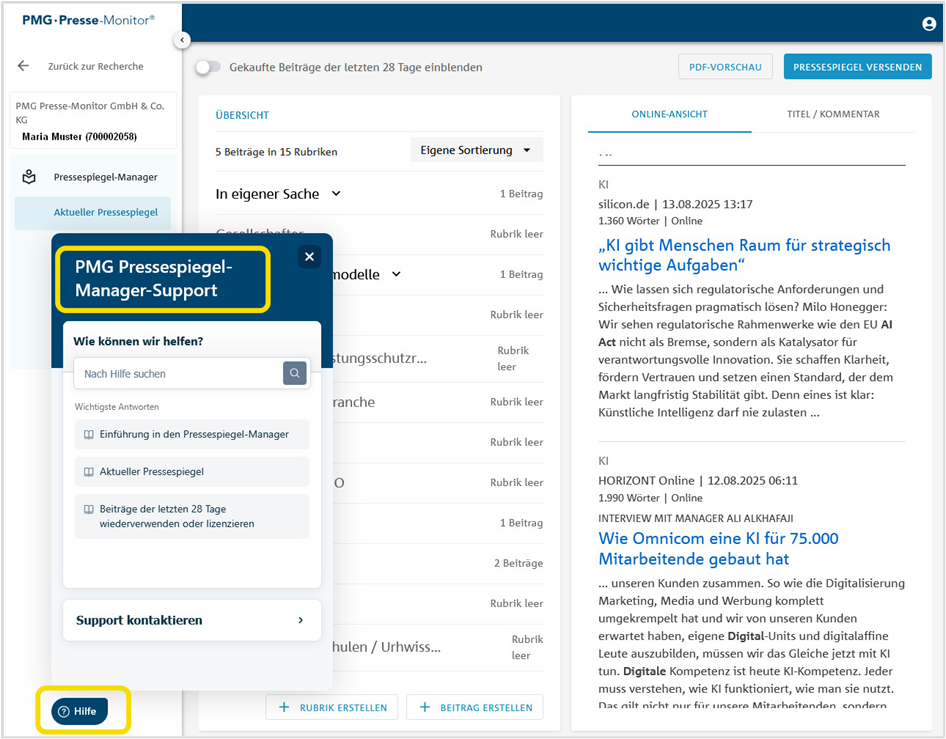Click 'Interview mit Manager Ali Alkhafaji' kicker
Image resolution: width=946 pixels, height=739 pixels.
[696, 518]
